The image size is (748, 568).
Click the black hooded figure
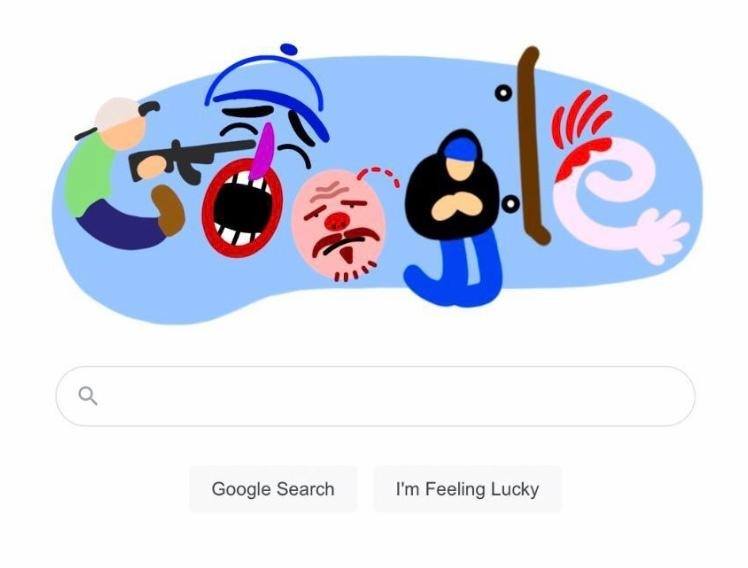pyautogui.click(x=453, y=185)
